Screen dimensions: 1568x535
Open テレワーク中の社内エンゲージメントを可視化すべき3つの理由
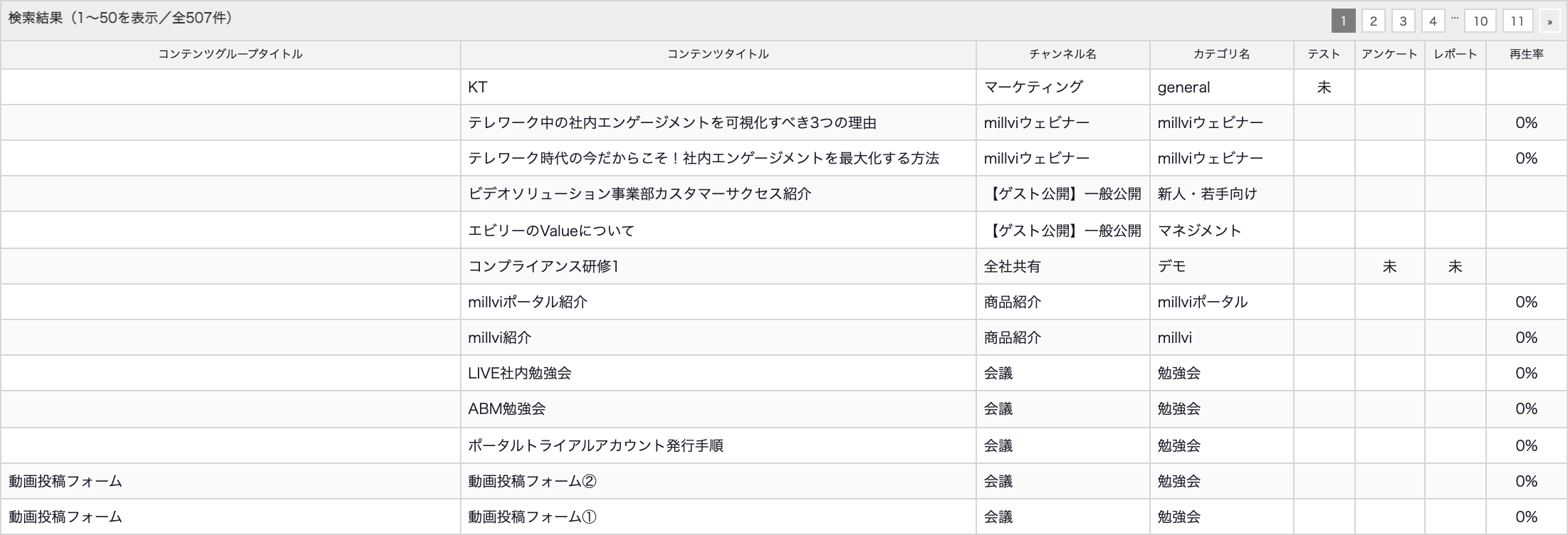coord(672,122)
